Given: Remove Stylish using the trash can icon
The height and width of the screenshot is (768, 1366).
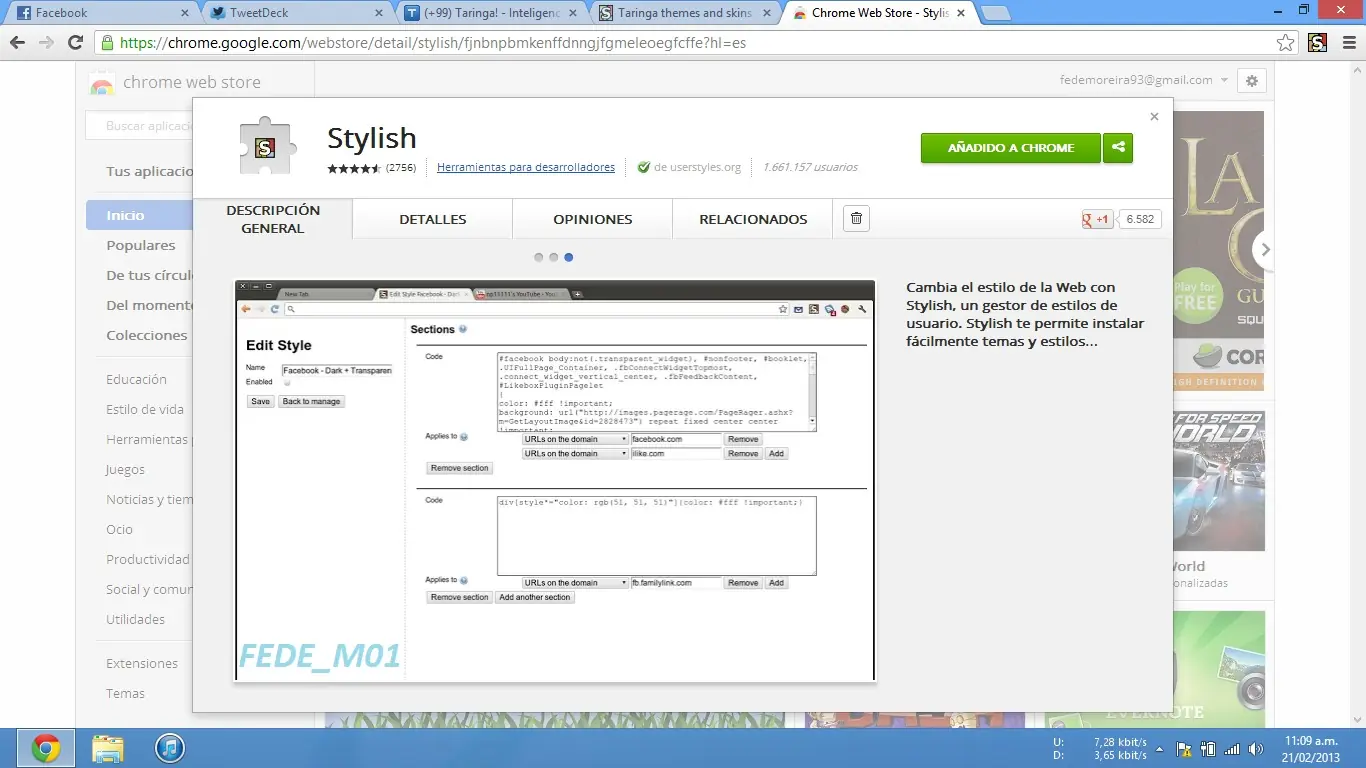Looking at the screenshot, I should [x=856, y=219].
